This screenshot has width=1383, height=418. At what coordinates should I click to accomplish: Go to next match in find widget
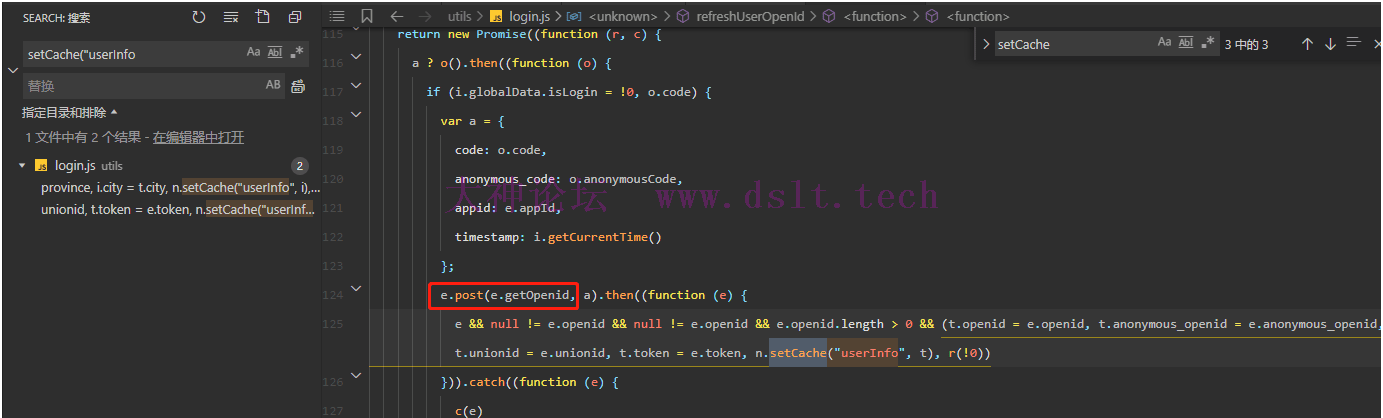click(1330, 44)
